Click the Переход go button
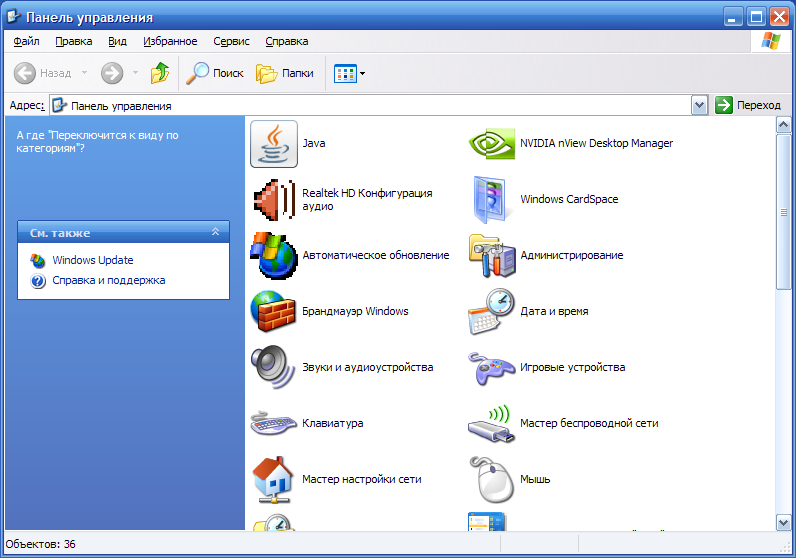Viewport: 796px width, 558px height. [x=748, y=105]
